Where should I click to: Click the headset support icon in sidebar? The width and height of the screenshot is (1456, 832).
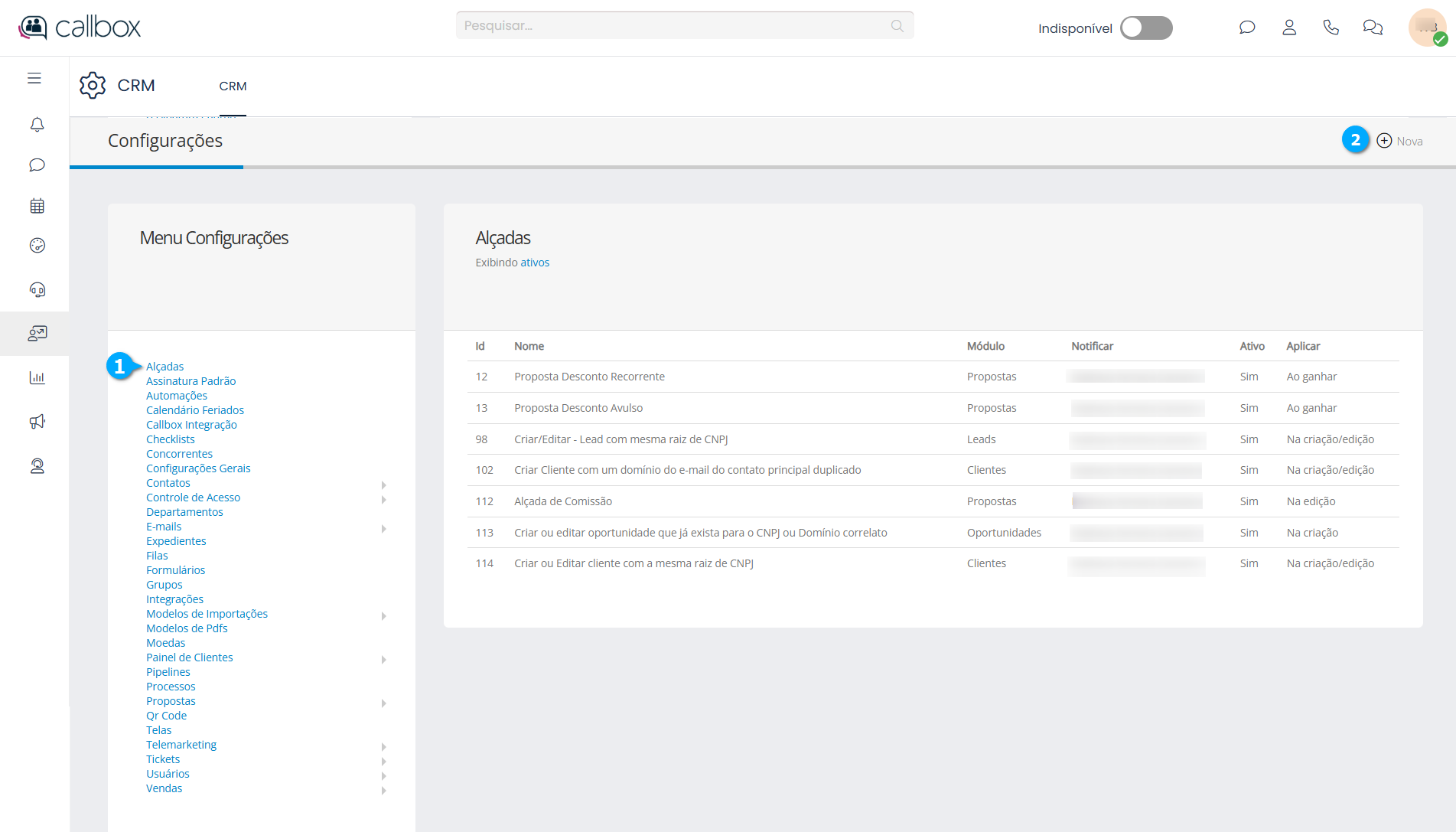coord(37,289)
